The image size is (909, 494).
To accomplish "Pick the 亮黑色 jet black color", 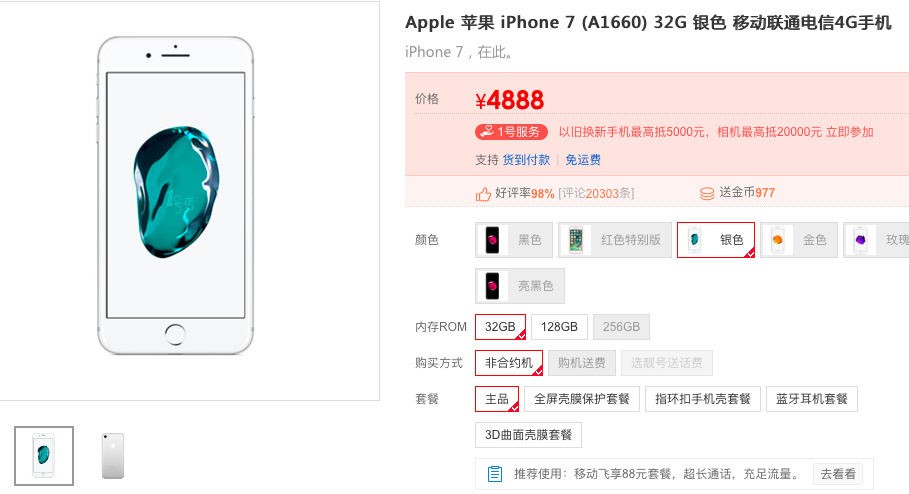I will pyautogui.click(x=519, y=286).
